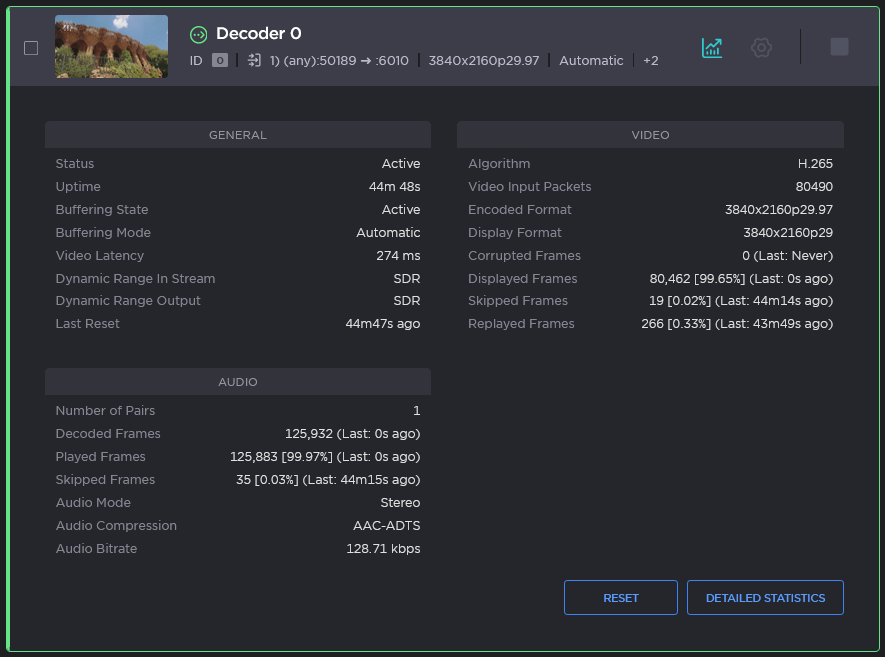
Task: Click the GENERAL section header
Action: [x=237, y=135]
